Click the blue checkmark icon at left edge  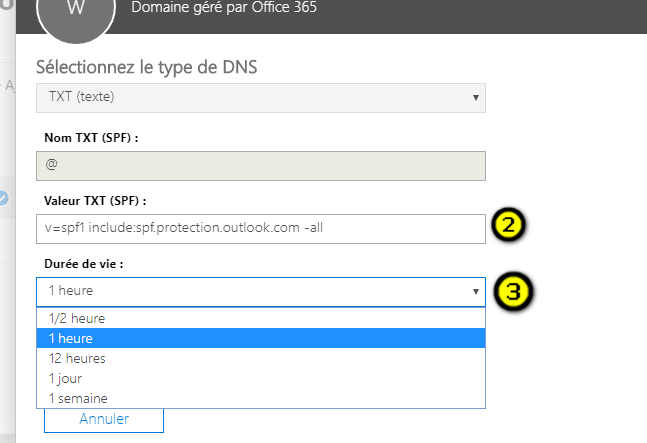pyautogui.click(x=4, y=198)
